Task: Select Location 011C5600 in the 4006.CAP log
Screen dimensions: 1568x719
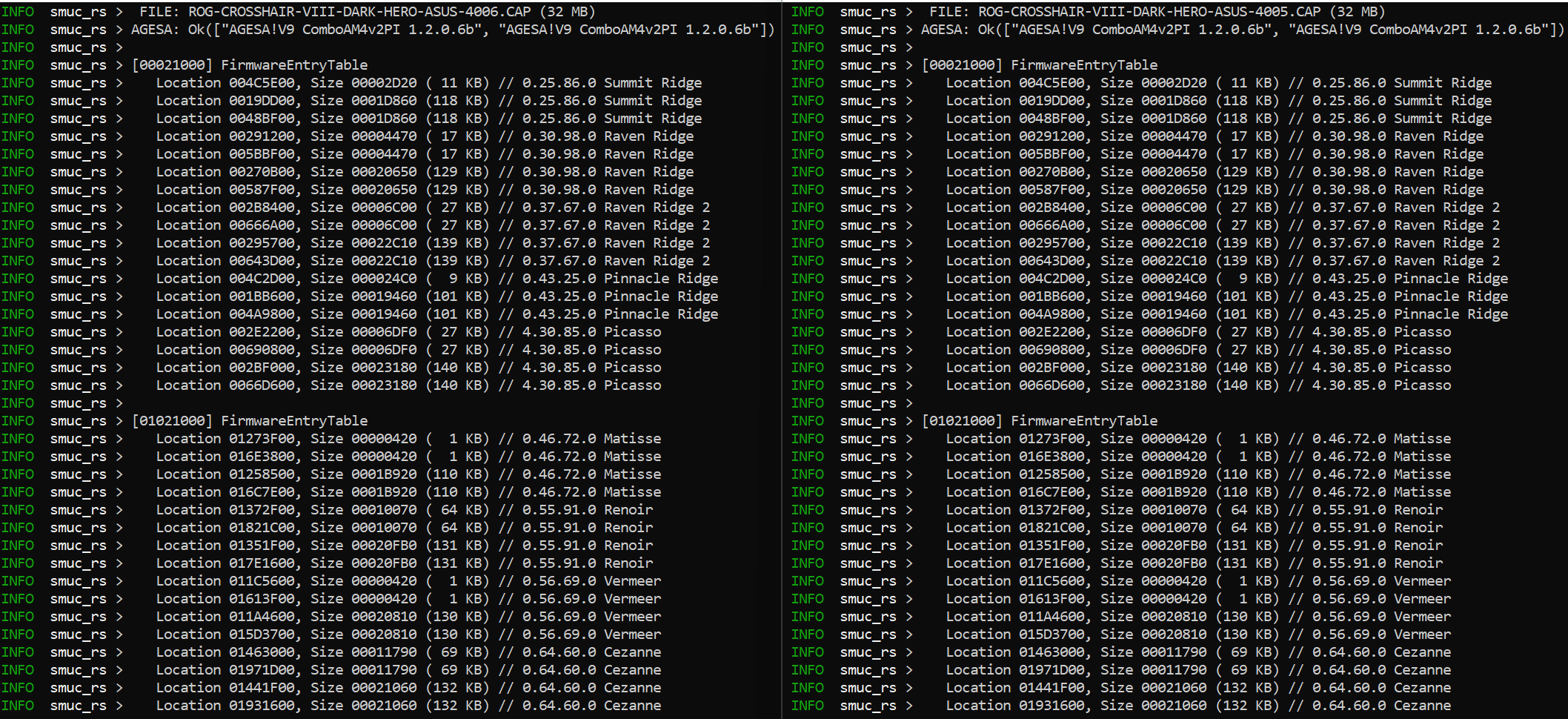Action: [225, 581]
